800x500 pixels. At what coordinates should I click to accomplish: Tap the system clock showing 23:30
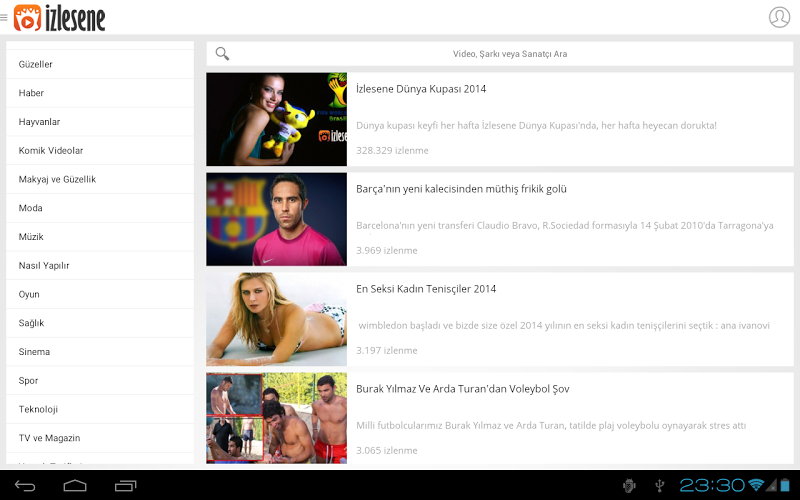712,486
